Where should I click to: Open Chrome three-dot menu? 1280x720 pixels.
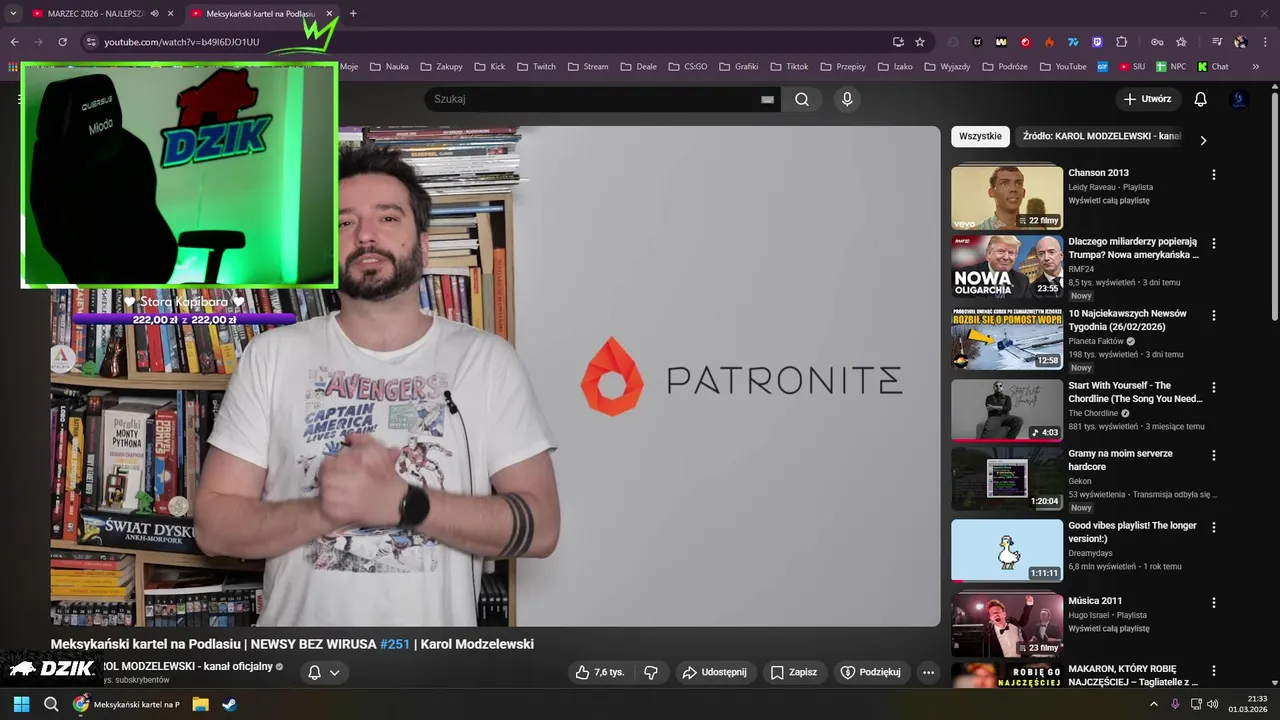1265,42
